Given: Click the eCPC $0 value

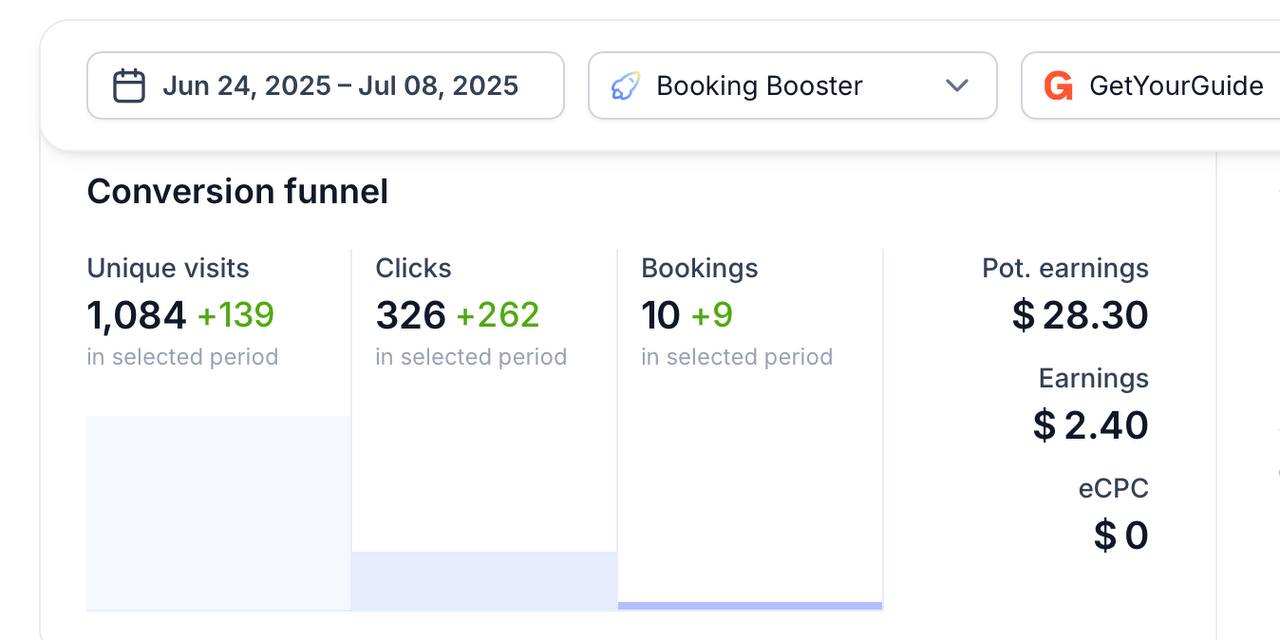Looking at the screenshot, I should click(x=1121, y=535).
